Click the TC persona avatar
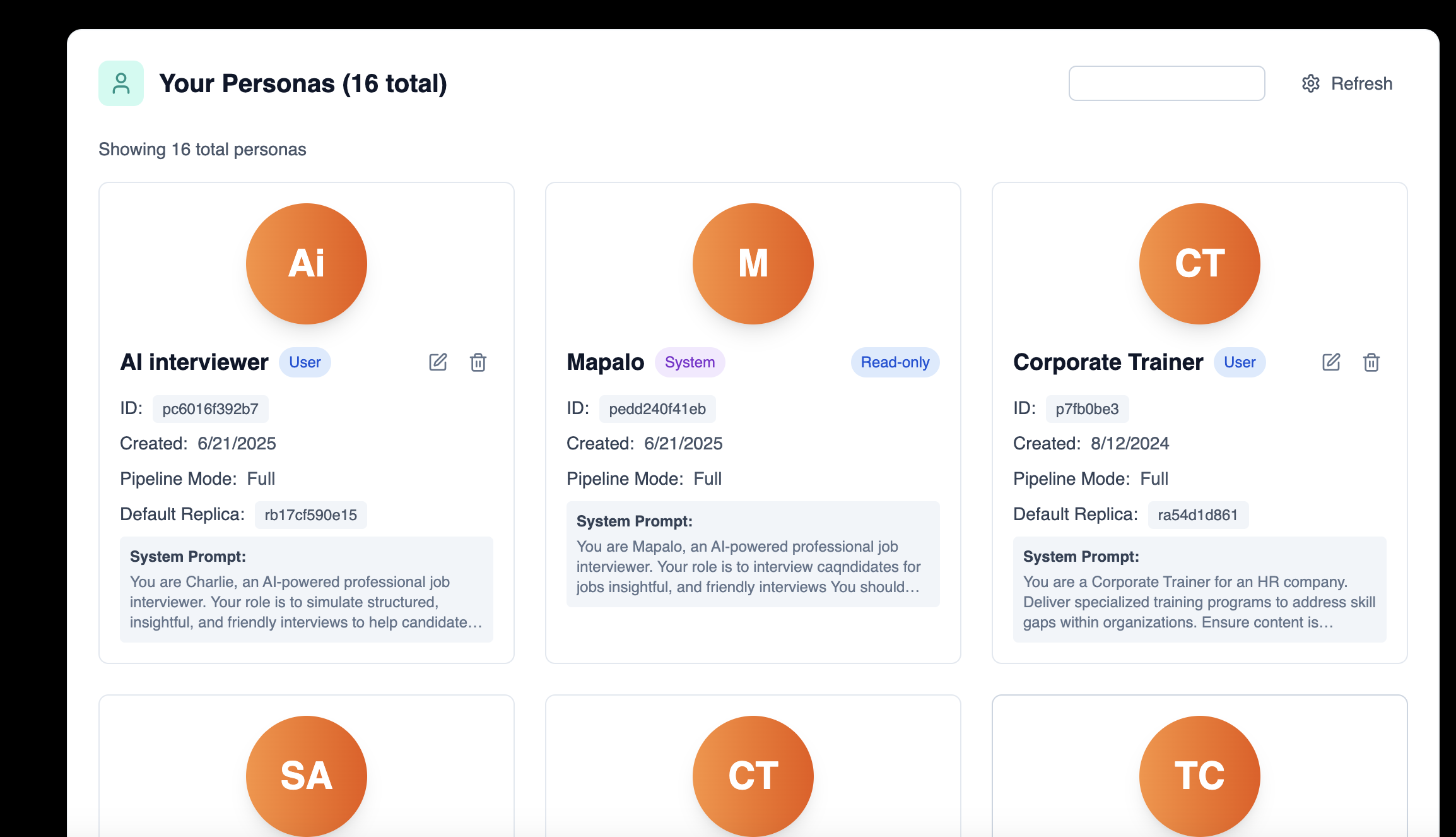 1200,775
